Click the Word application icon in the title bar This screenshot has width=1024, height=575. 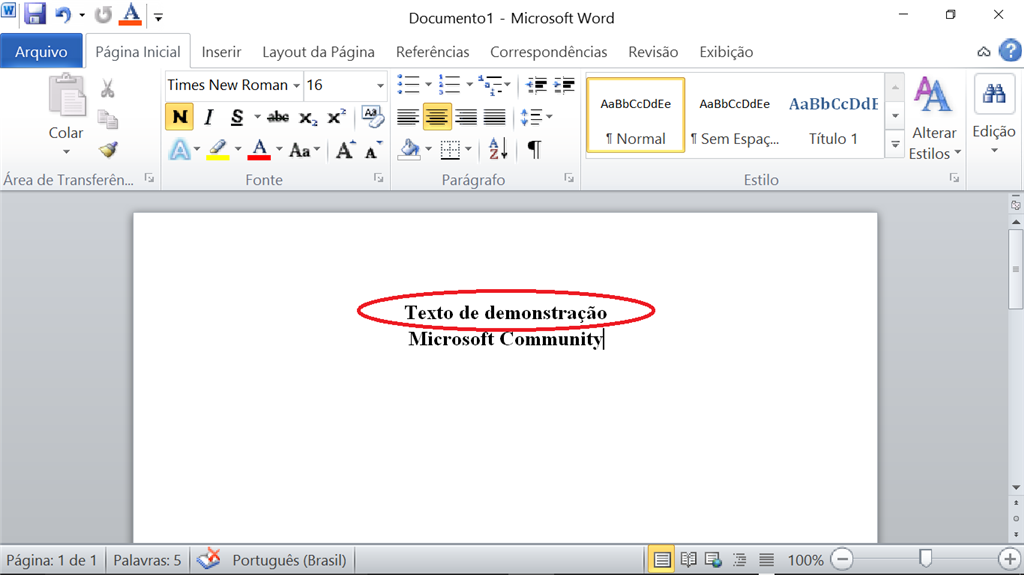[8, 12]
